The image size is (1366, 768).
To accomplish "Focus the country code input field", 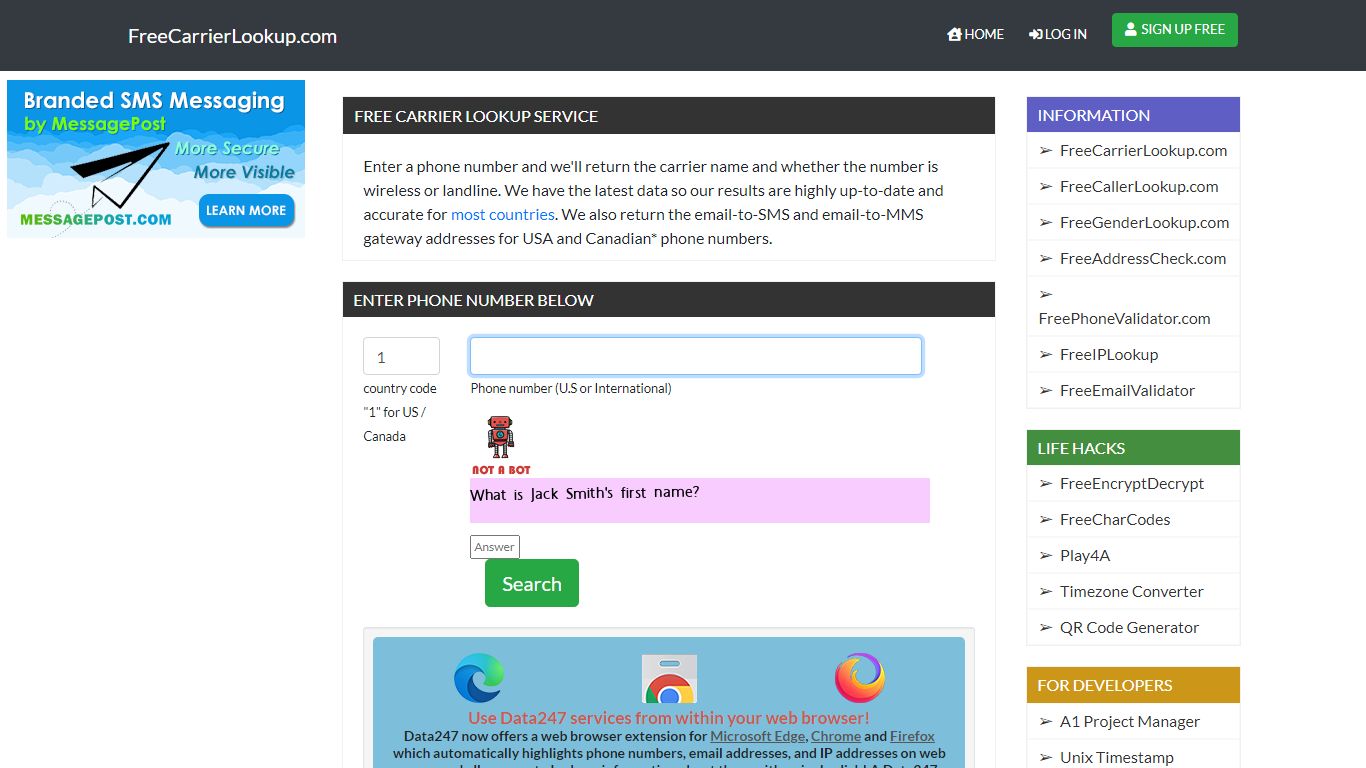I will (401, 356).
